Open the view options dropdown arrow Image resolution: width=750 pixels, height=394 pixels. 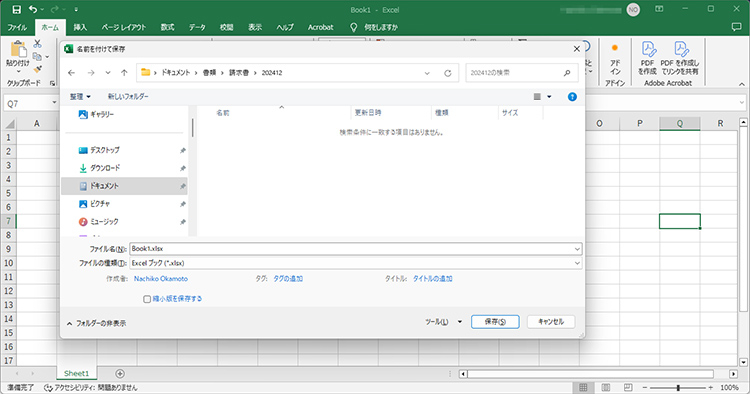click(x=549, y=97)
